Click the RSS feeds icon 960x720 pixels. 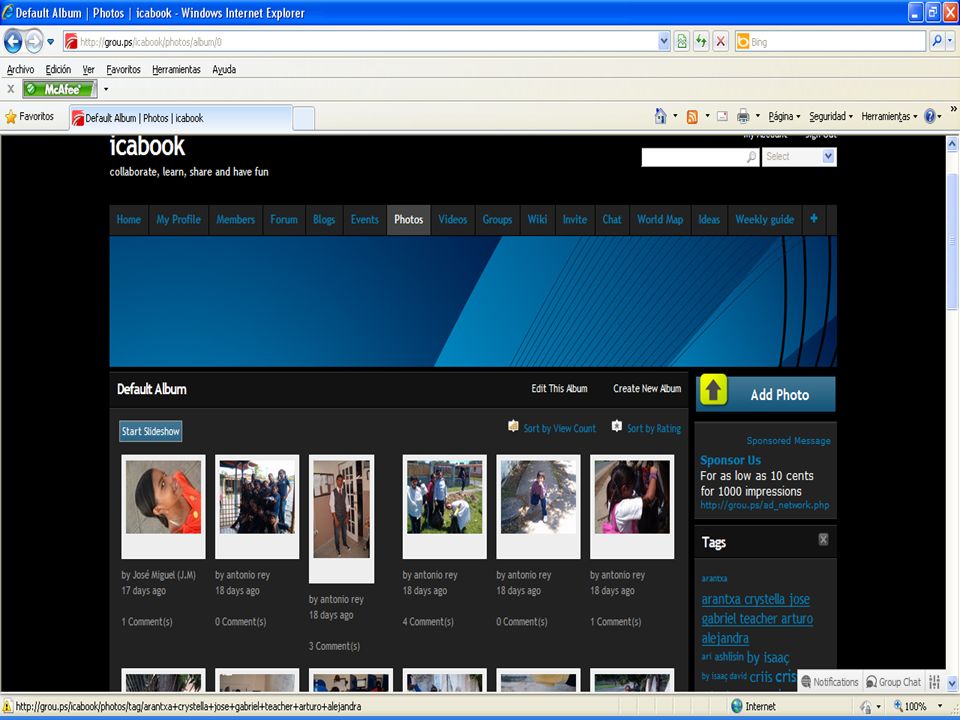[x=692, y=116]
